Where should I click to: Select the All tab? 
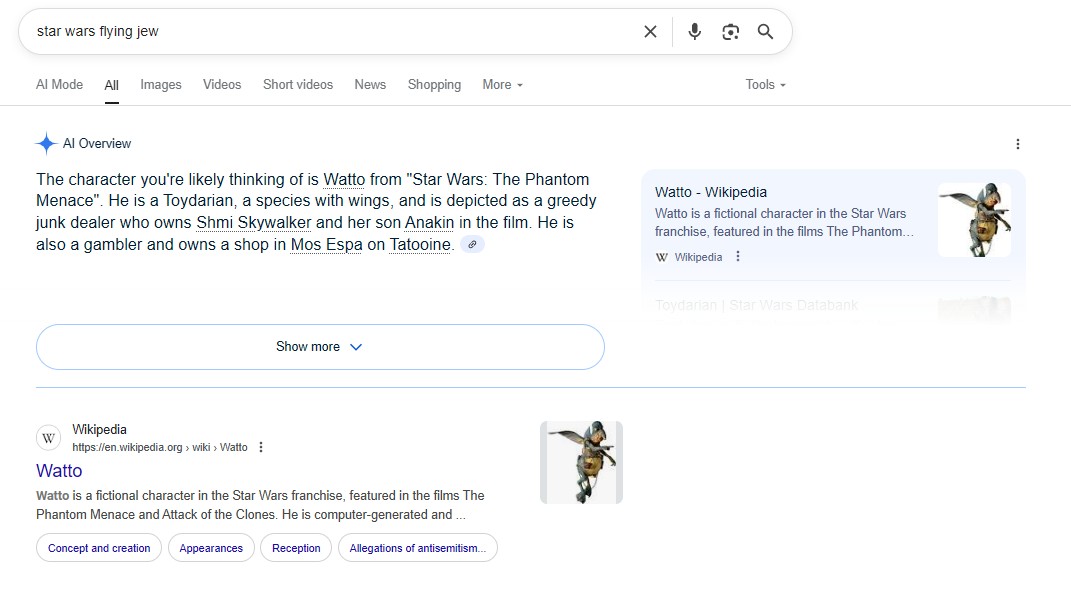[x=111, y=85]
